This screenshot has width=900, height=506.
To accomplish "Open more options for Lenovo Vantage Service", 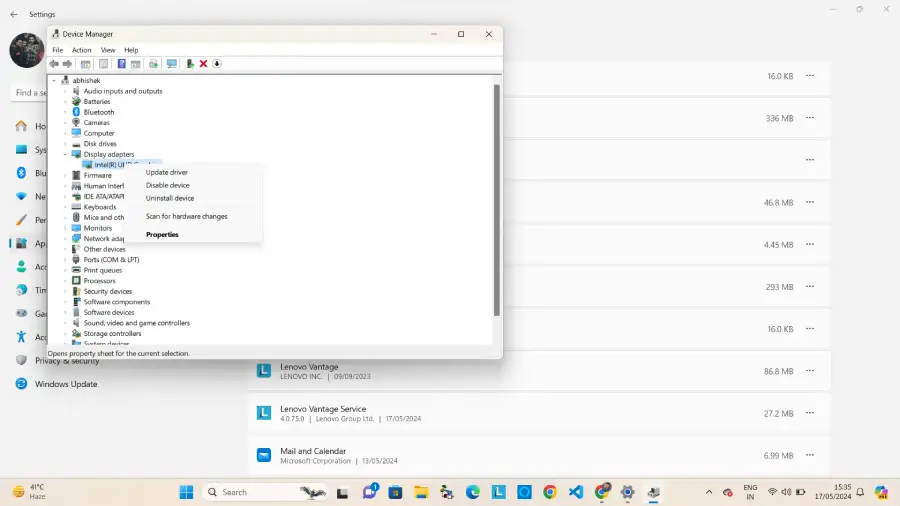I will click(x=810, y=413).
